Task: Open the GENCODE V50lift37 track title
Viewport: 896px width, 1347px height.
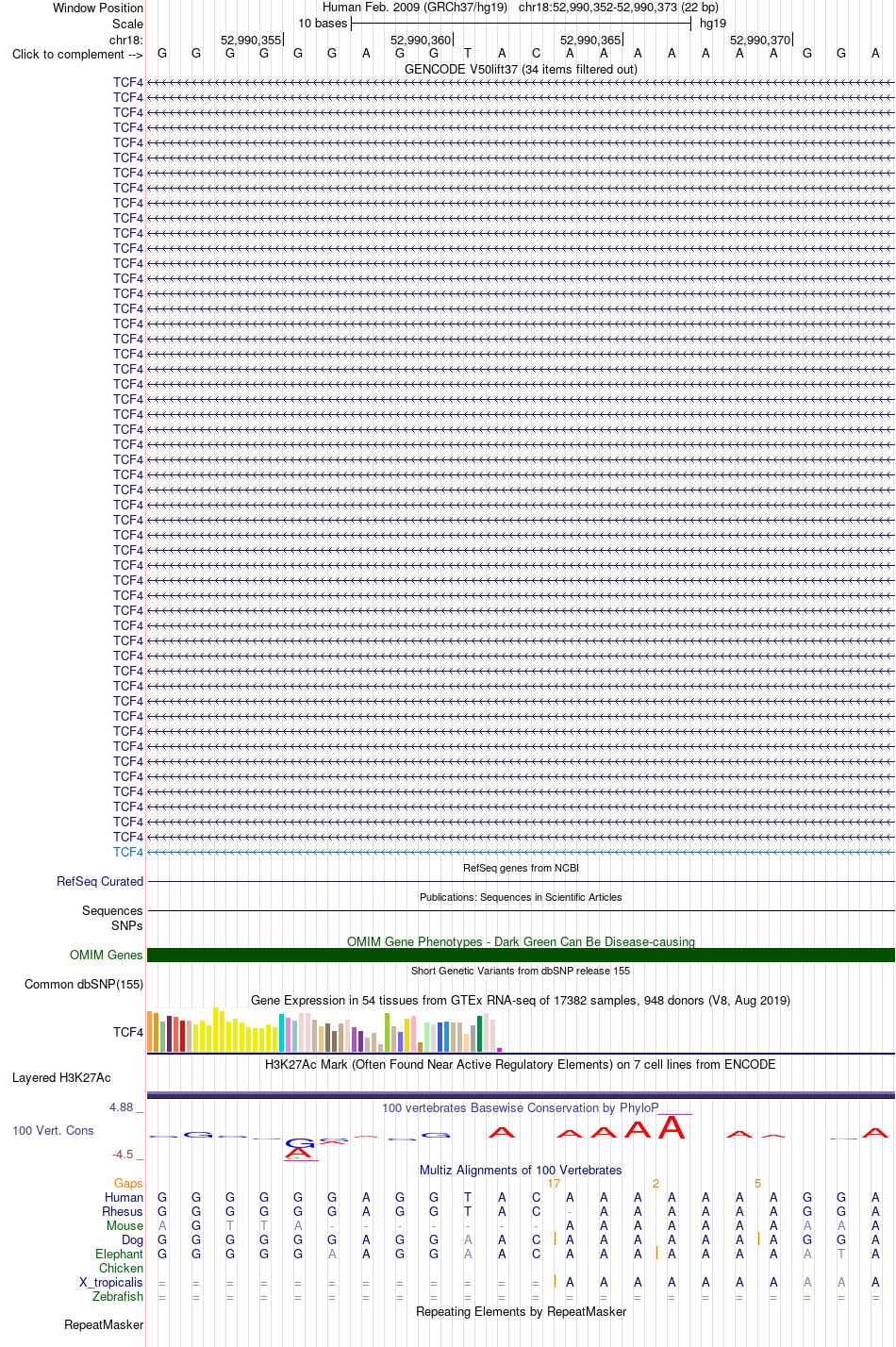Action: [x=521, y=69]
